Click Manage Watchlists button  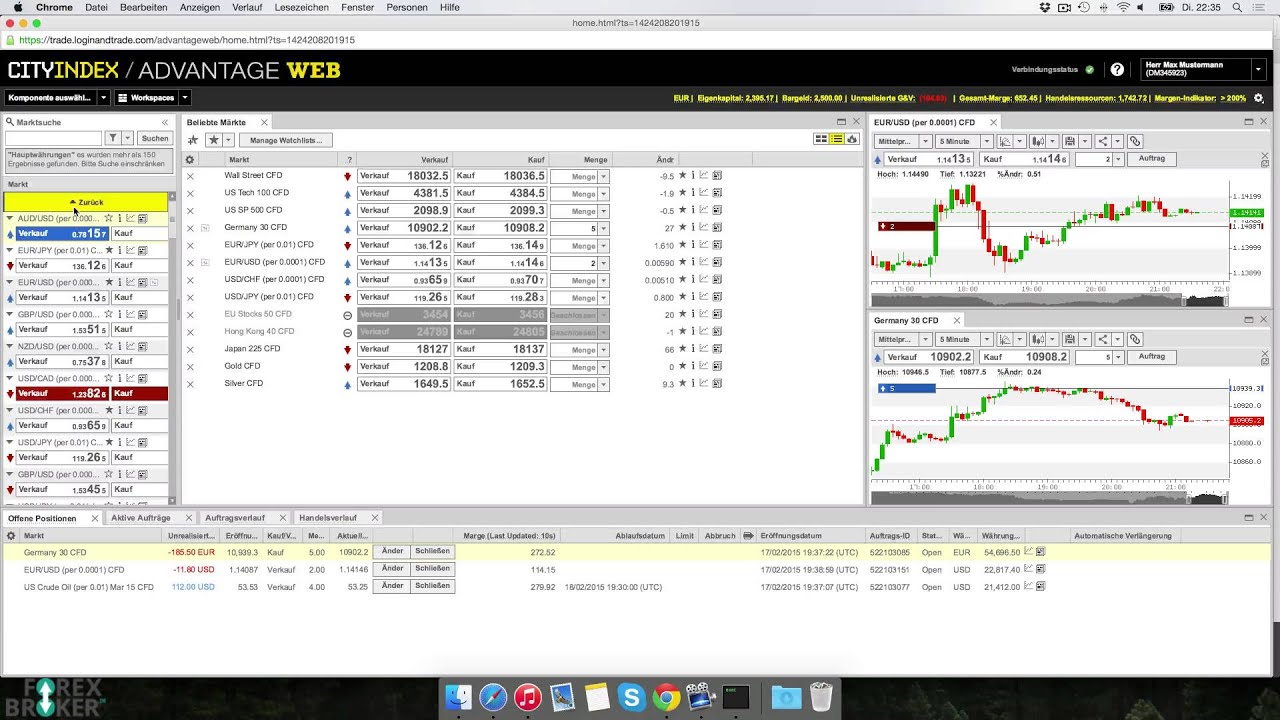coord(286,140)
